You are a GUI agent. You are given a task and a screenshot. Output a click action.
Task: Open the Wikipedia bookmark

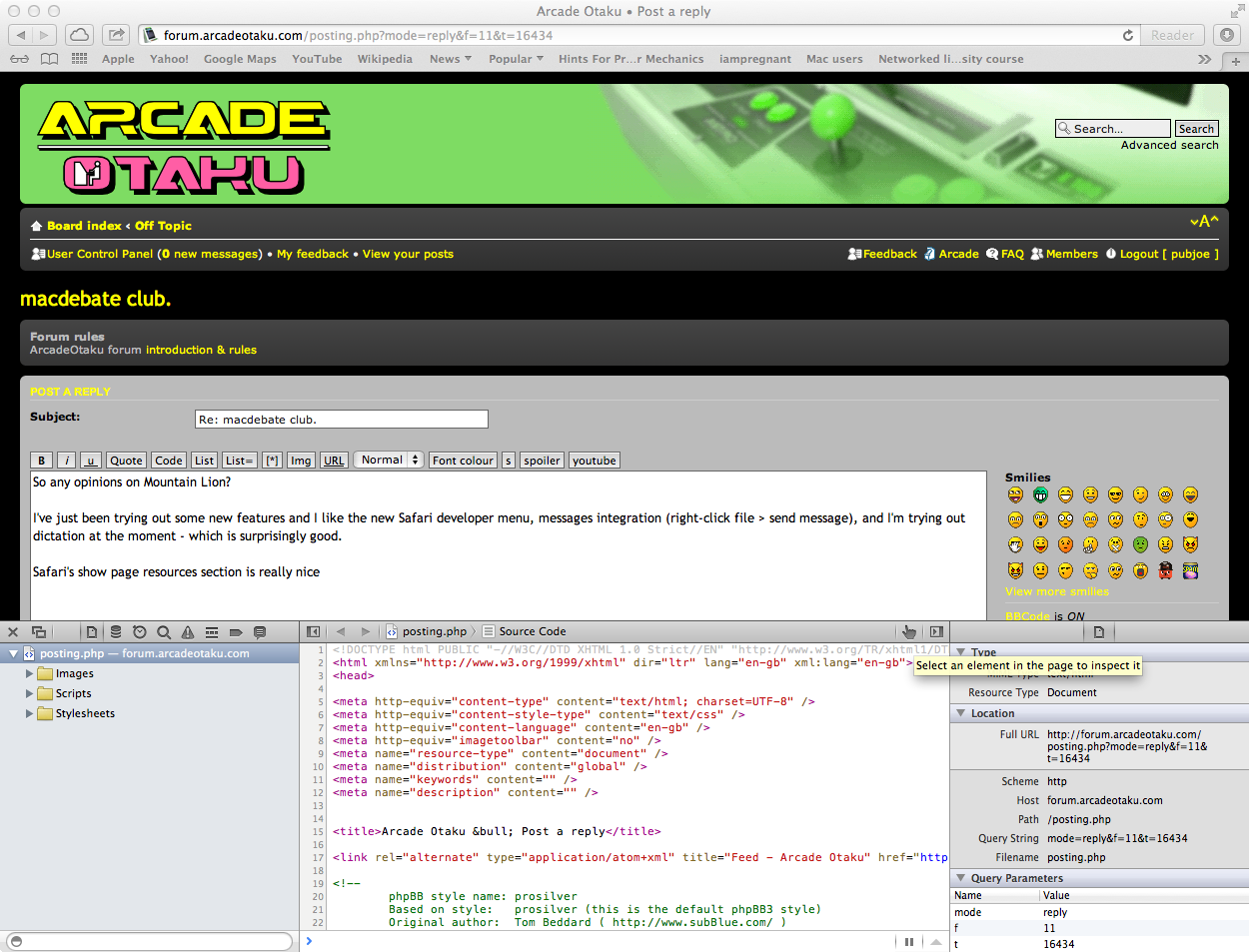pyautogui.click(x=385, y=59)
